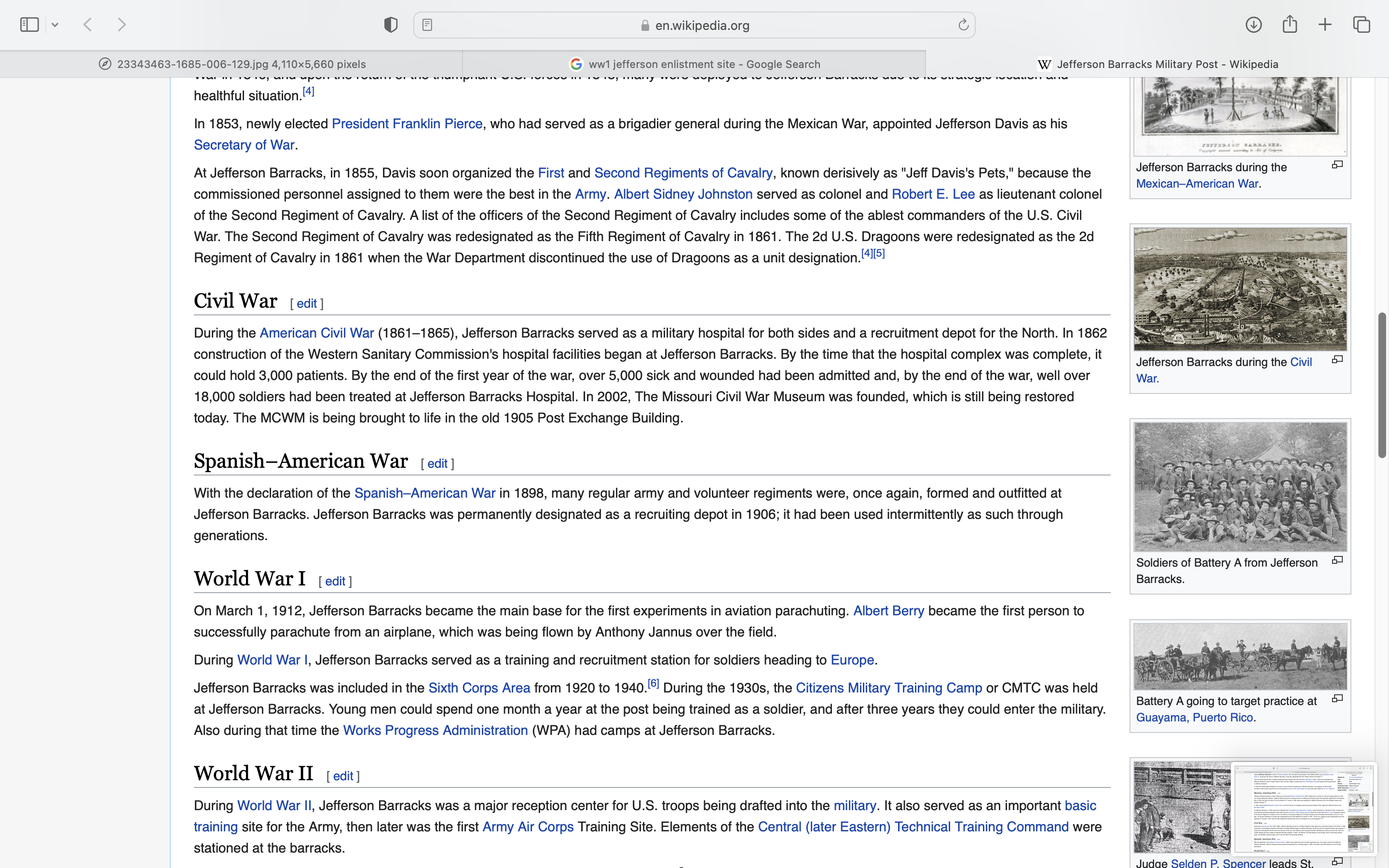The width and height of the screenshot is (1389, 868).
Task: Open the sidebar tab group dropdown chevron
Action: (55, 25)
